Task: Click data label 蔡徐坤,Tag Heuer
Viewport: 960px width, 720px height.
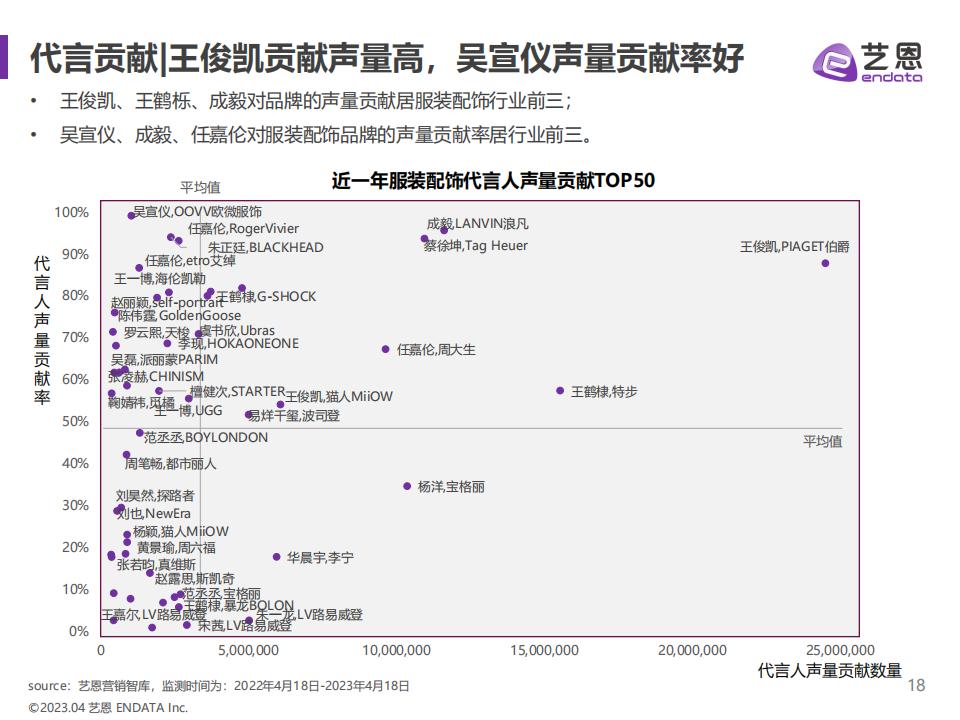Action: point(475,246)
